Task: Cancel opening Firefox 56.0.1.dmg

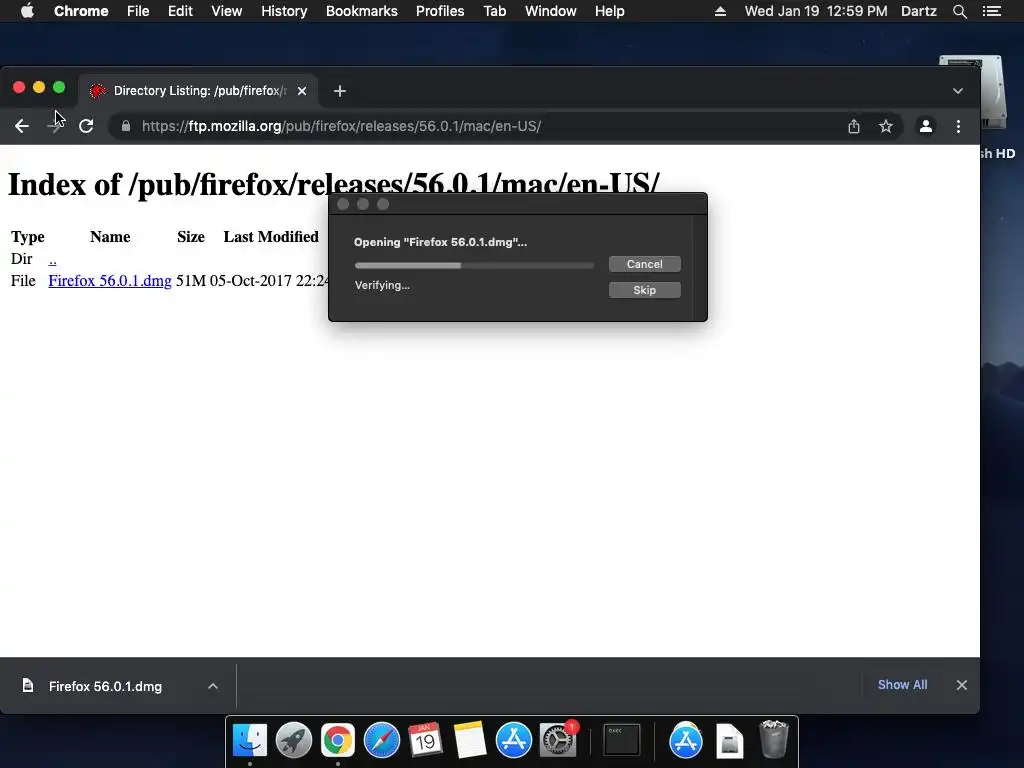Action: [x=645, y=264]
